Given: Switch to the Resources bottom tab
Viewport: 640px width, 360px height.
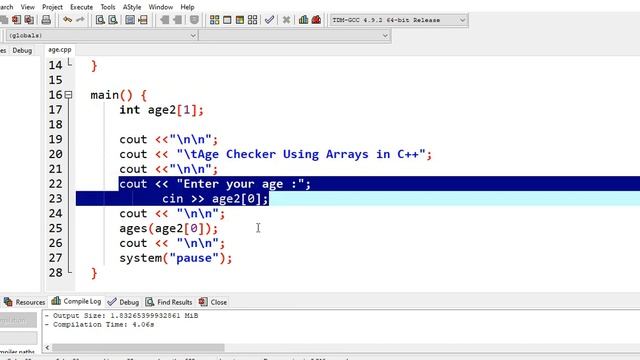Looking at the screenshot, I should coord(24,302).
